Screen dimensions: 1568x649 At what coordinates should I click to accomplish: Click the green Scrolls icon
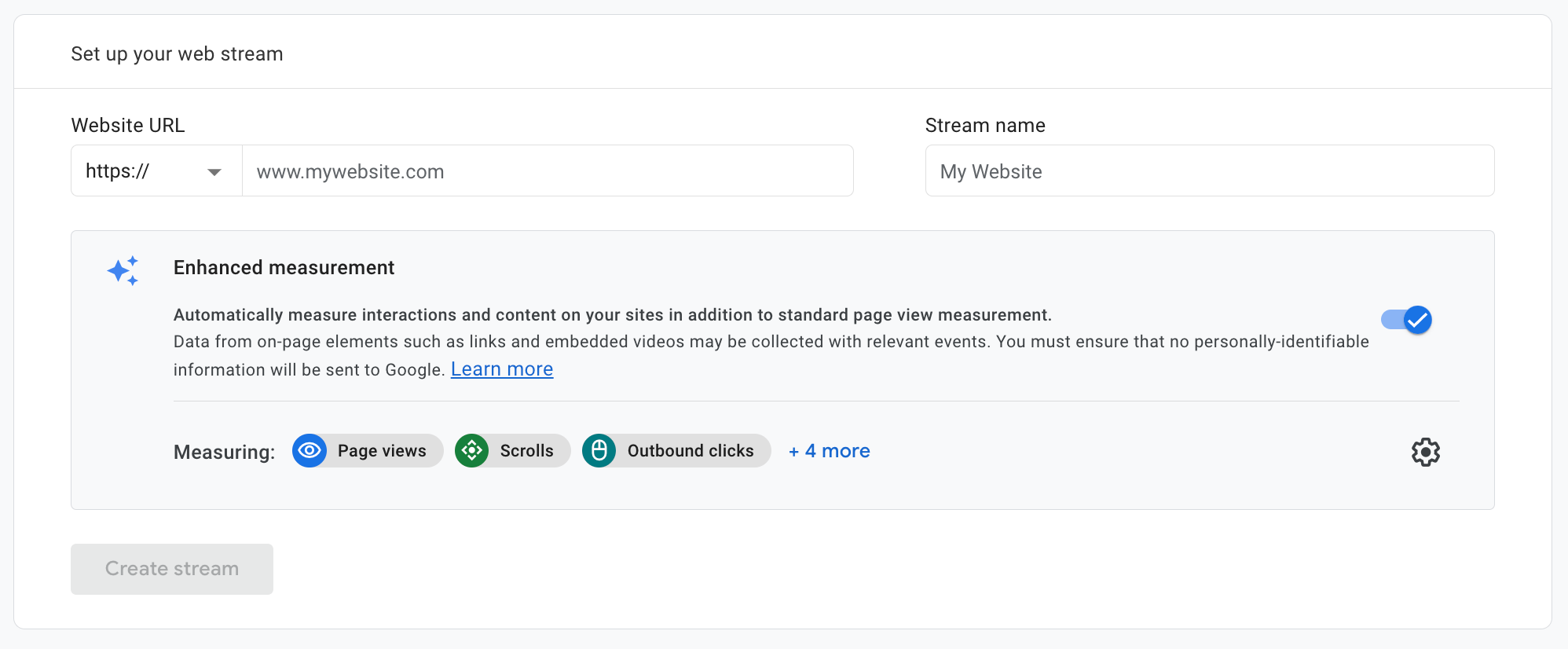(471, 451)
